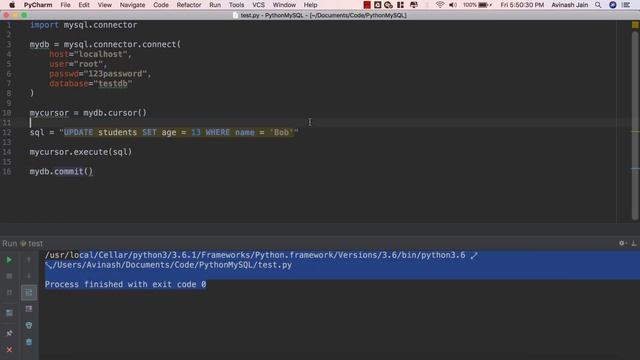
Task: Open the Apple menu
Action: click(x=12, y=5)
